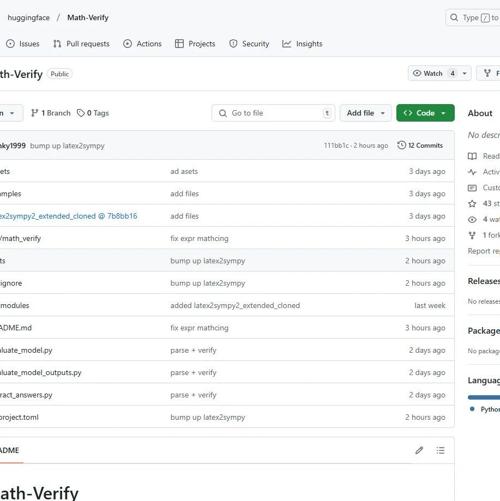Screen dimensions: 500x501
Task: View the 0 Tags link
Action: pyautogui.click(x=93, y=113)
